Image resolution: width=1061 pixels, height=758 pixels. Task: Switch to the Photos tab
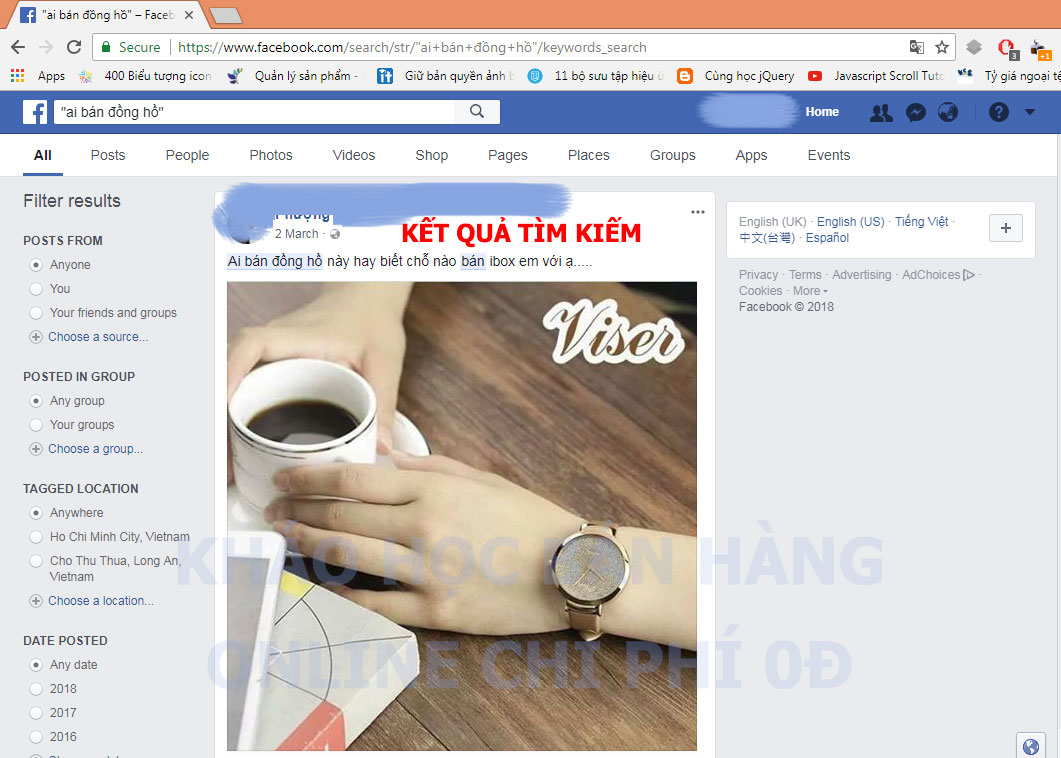tap(271, 155)
